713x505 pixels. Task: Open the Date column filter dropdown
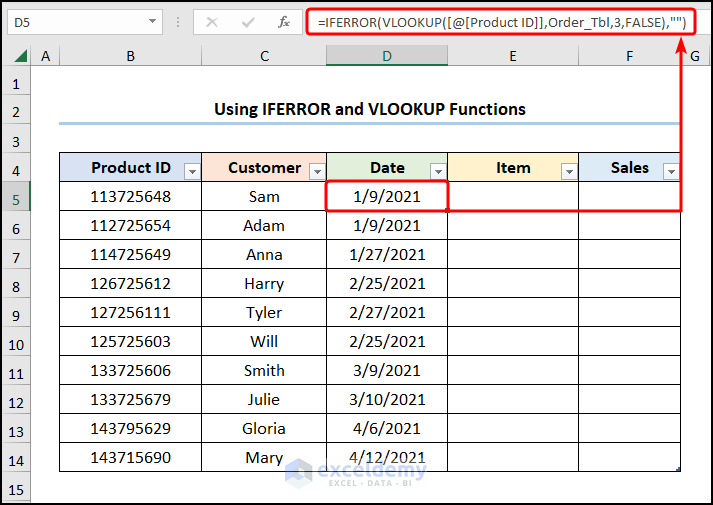point(437,171)
